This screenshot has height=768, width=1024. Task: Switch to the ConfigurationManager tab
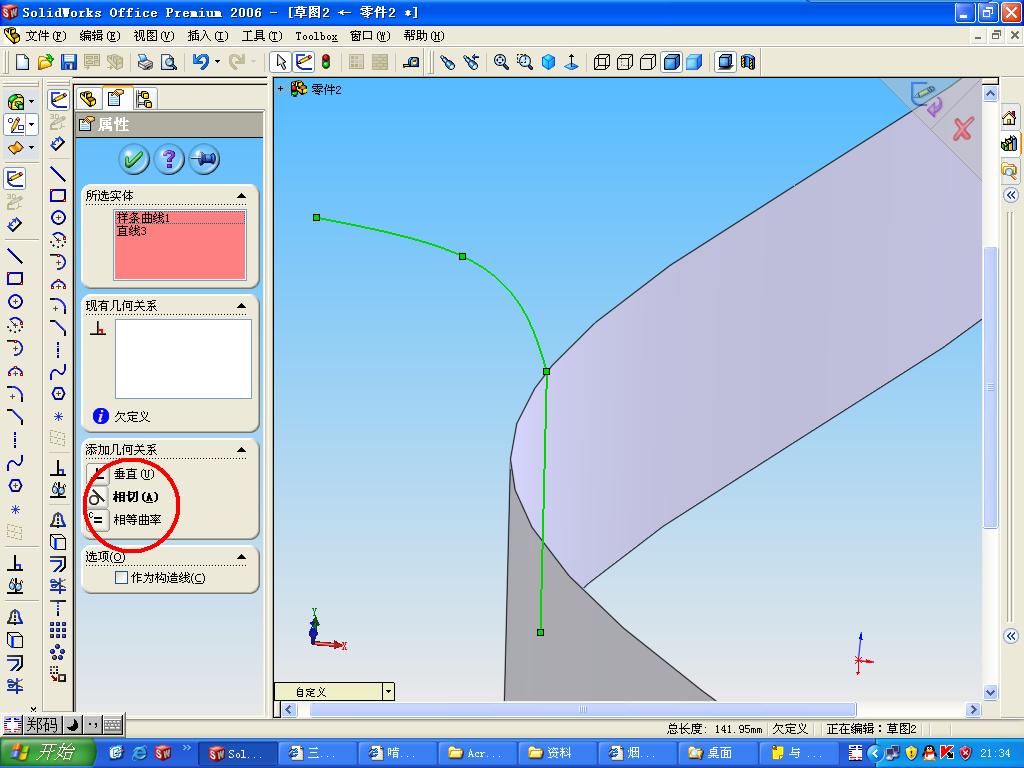(x=144, y=99)
